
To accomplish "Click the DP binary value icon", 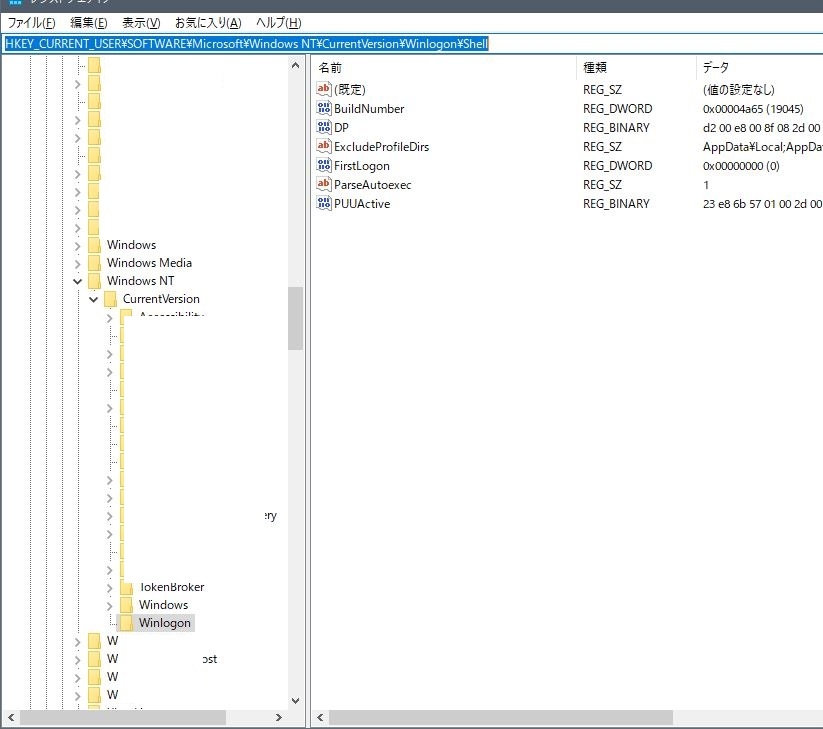I will tap(323, 127).
